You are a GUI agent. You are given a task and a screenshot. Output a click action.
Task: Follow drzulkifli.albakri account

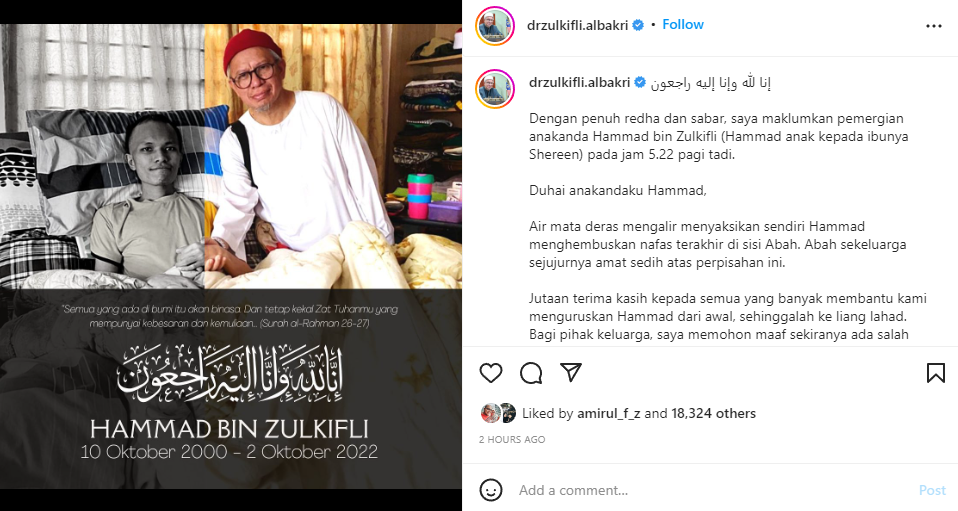683,24
